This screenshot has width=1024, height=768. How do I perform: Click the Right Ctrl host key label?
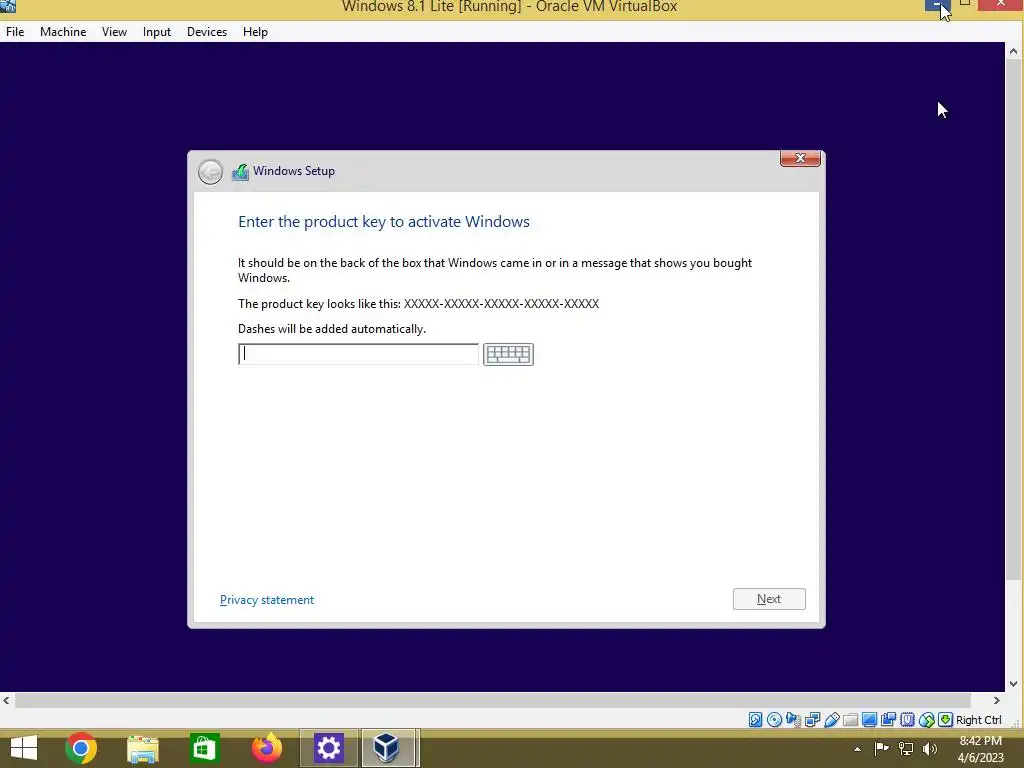[978, 720]
